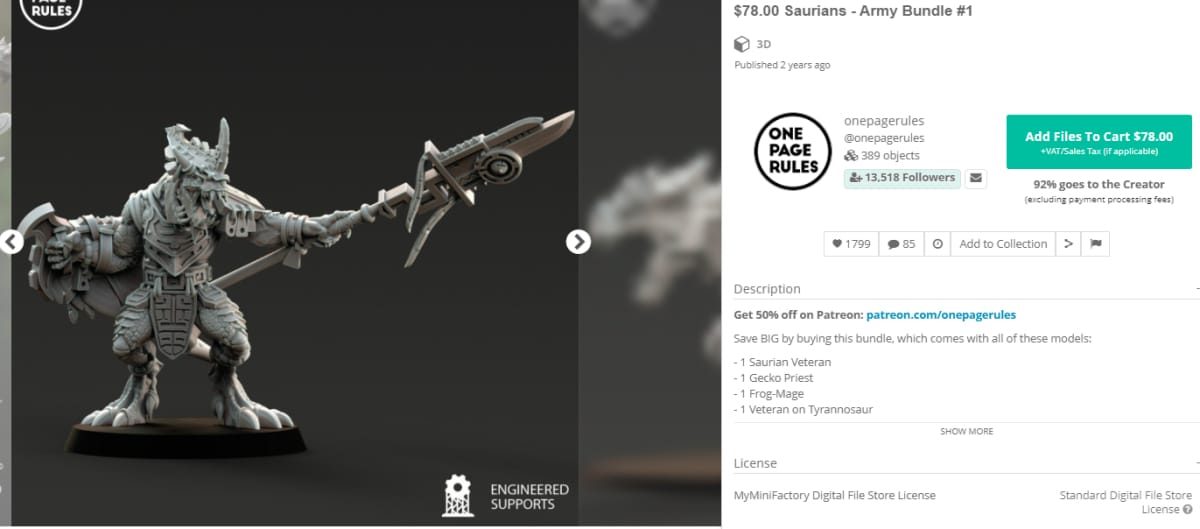Open the patreon.com/onepagerules link
Screen dimensions: 1200x529
[x=941, y=315]
